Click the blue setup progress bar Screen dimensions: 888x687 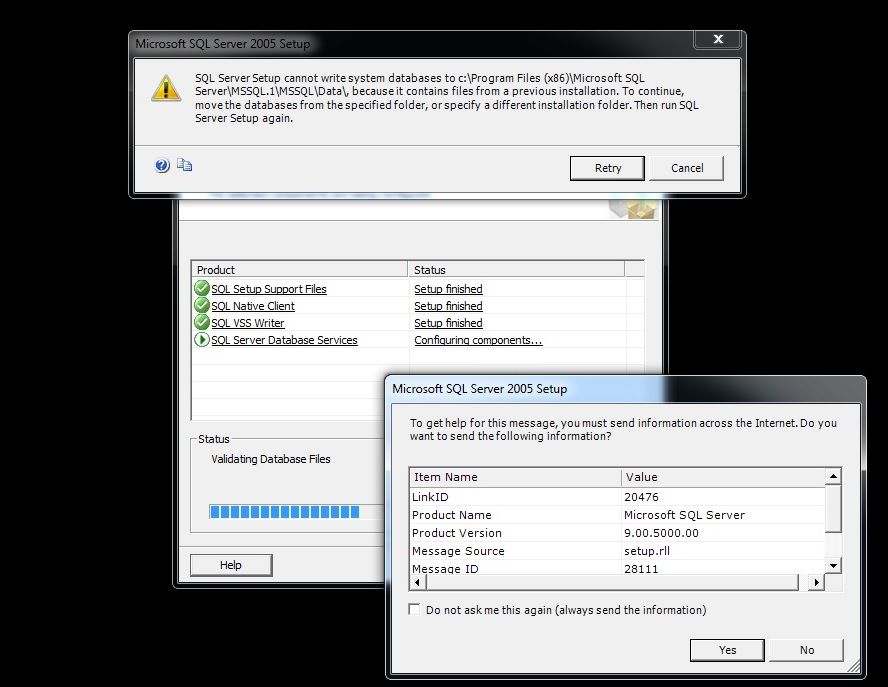[284, 512]
